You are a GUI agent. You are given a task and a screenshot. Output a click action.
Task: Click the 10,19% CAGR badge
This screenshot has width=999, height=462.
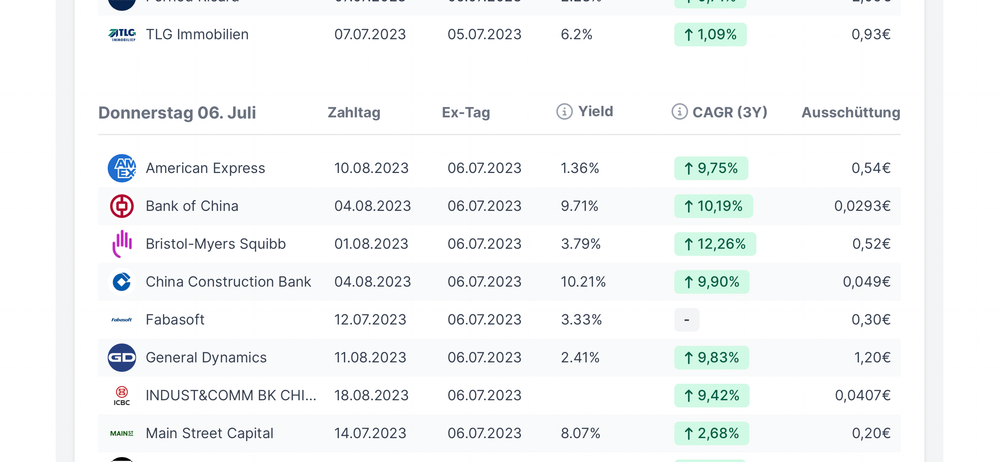click(x=713, y=206)
